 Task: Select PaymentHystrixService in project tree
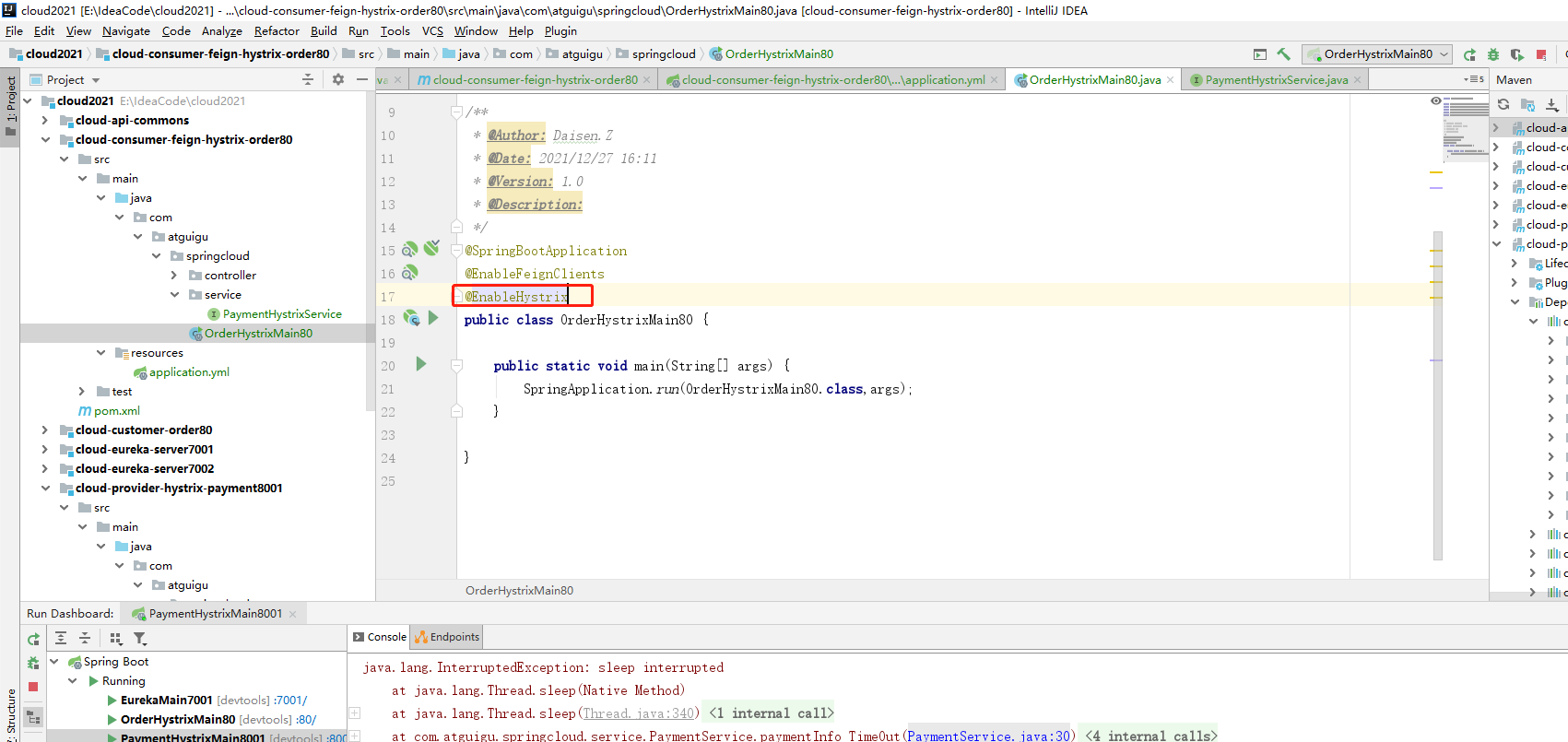point(282,313)
